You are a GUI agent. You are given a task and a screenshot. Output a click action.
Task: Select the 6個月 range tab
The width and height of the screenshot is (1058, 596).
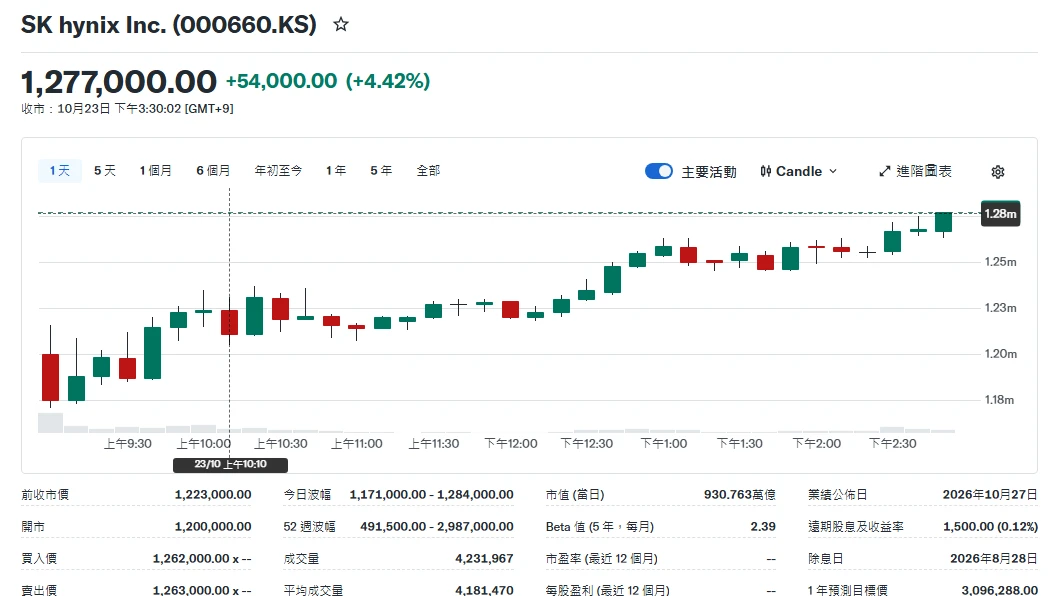[213, 171]
